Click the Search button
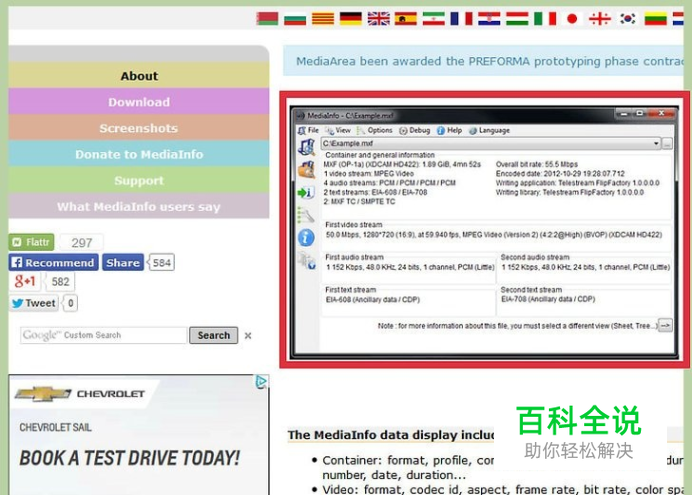The image size is (692, 495). pyautogui.click(x=214, y=335)
